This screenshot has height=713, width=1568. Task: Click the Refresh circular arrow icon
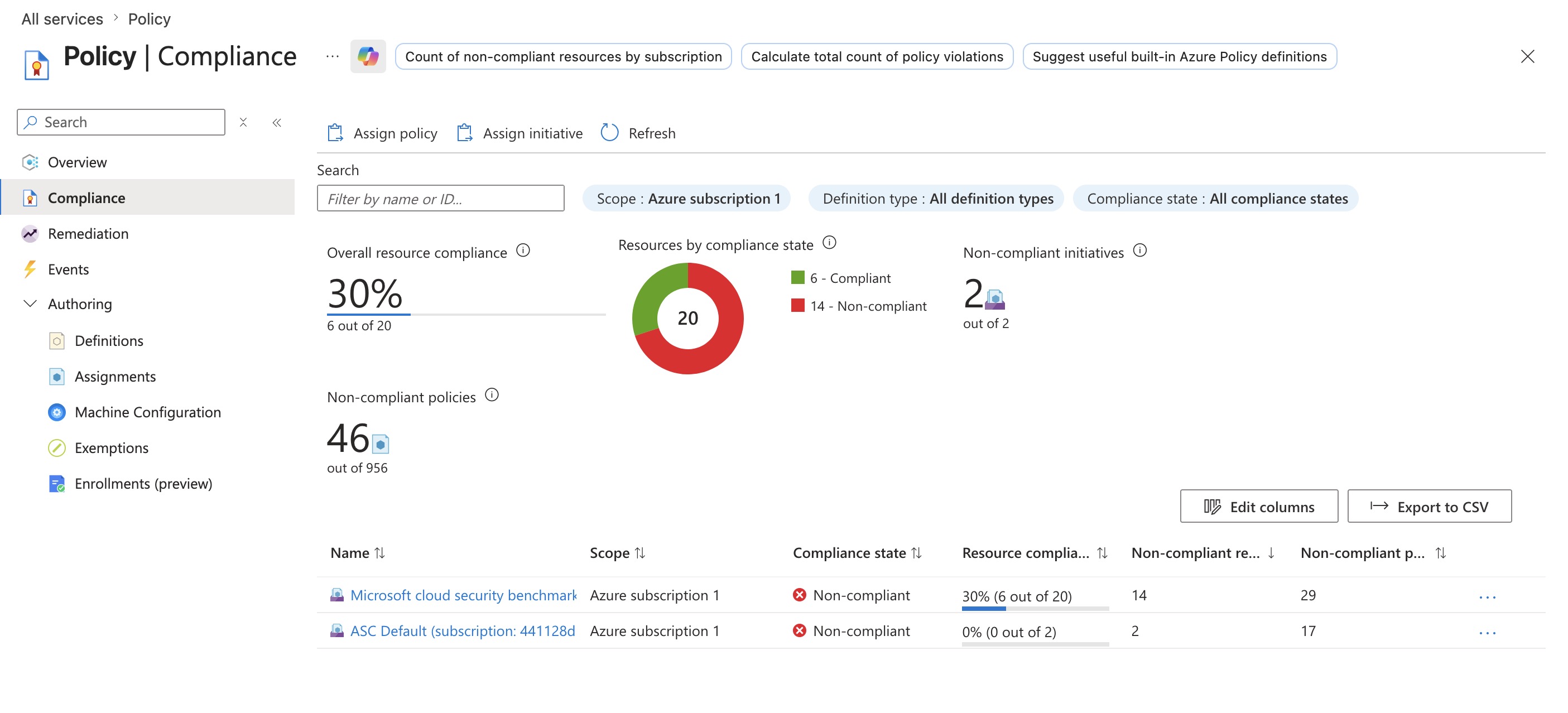point(609,133)
